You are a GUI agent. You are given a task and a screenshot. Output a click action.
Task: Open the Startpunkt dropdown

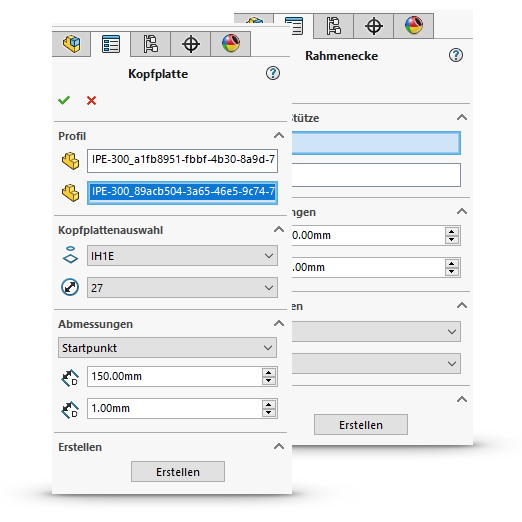(x=167, y=348)
